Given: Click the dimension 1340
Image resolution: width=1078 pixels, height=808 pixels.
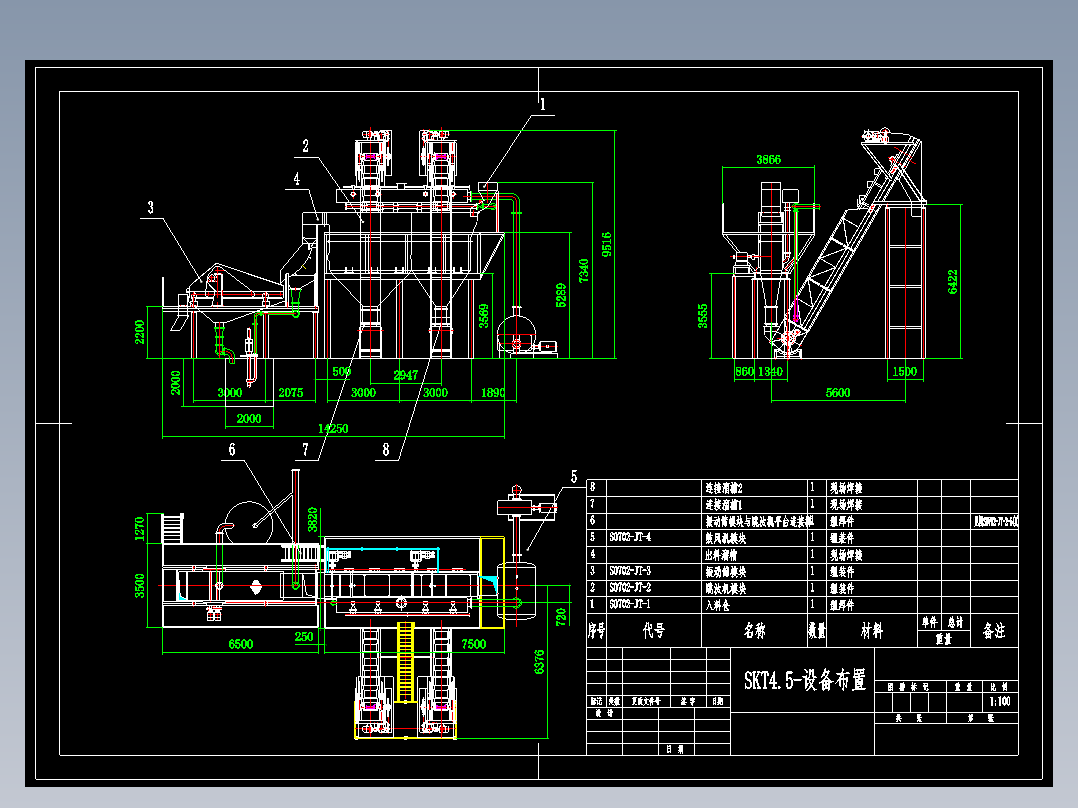Looking at the screenshot, I should [x=771, y=371].
